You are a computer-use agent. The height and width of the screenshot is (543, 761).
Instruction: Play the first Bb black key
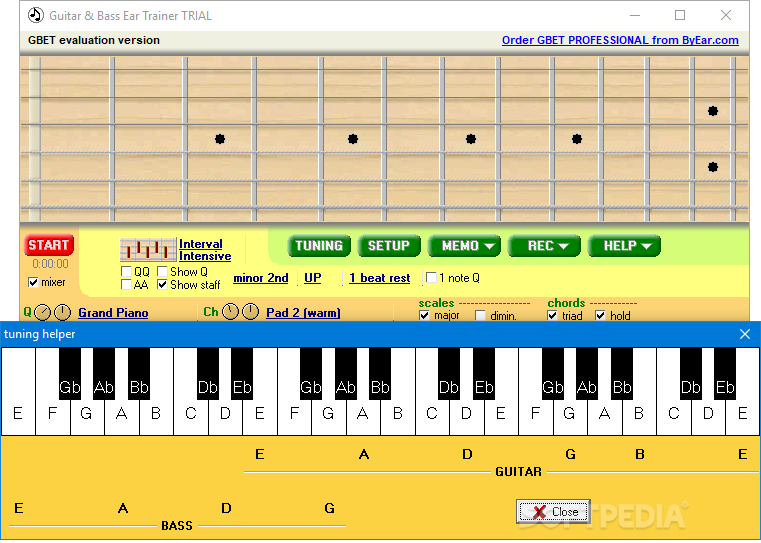tap(139, 374)
